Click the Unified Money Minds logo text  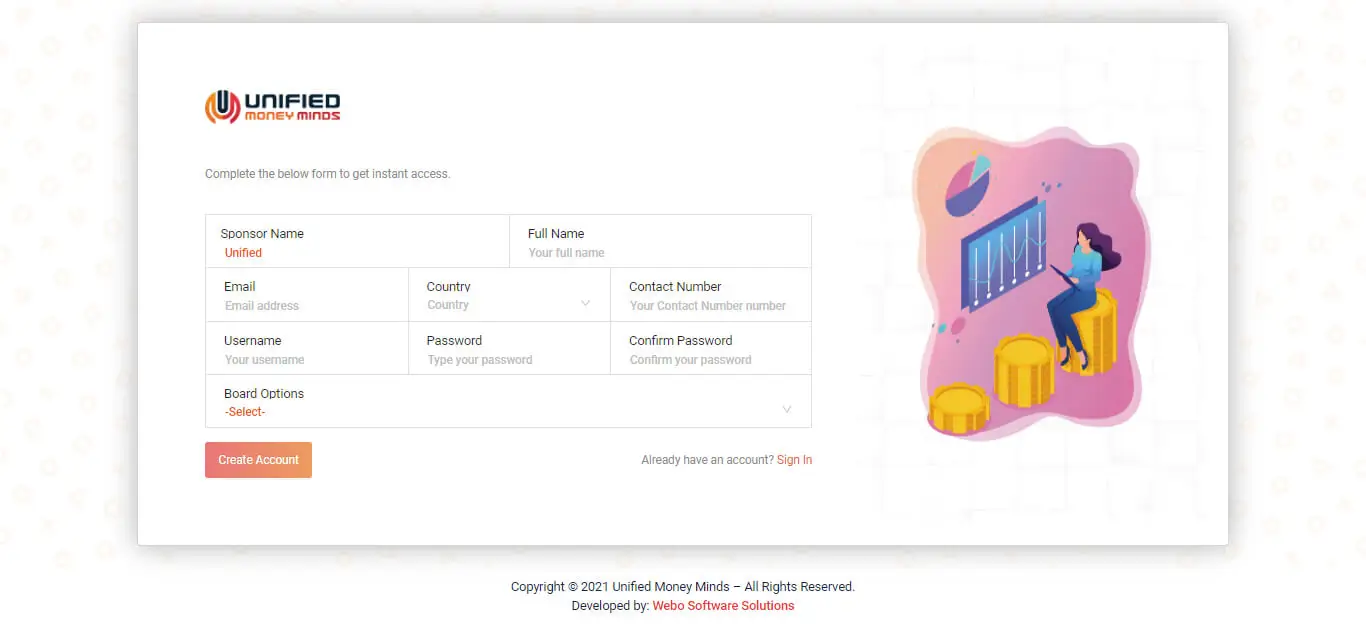pos(292,106)
